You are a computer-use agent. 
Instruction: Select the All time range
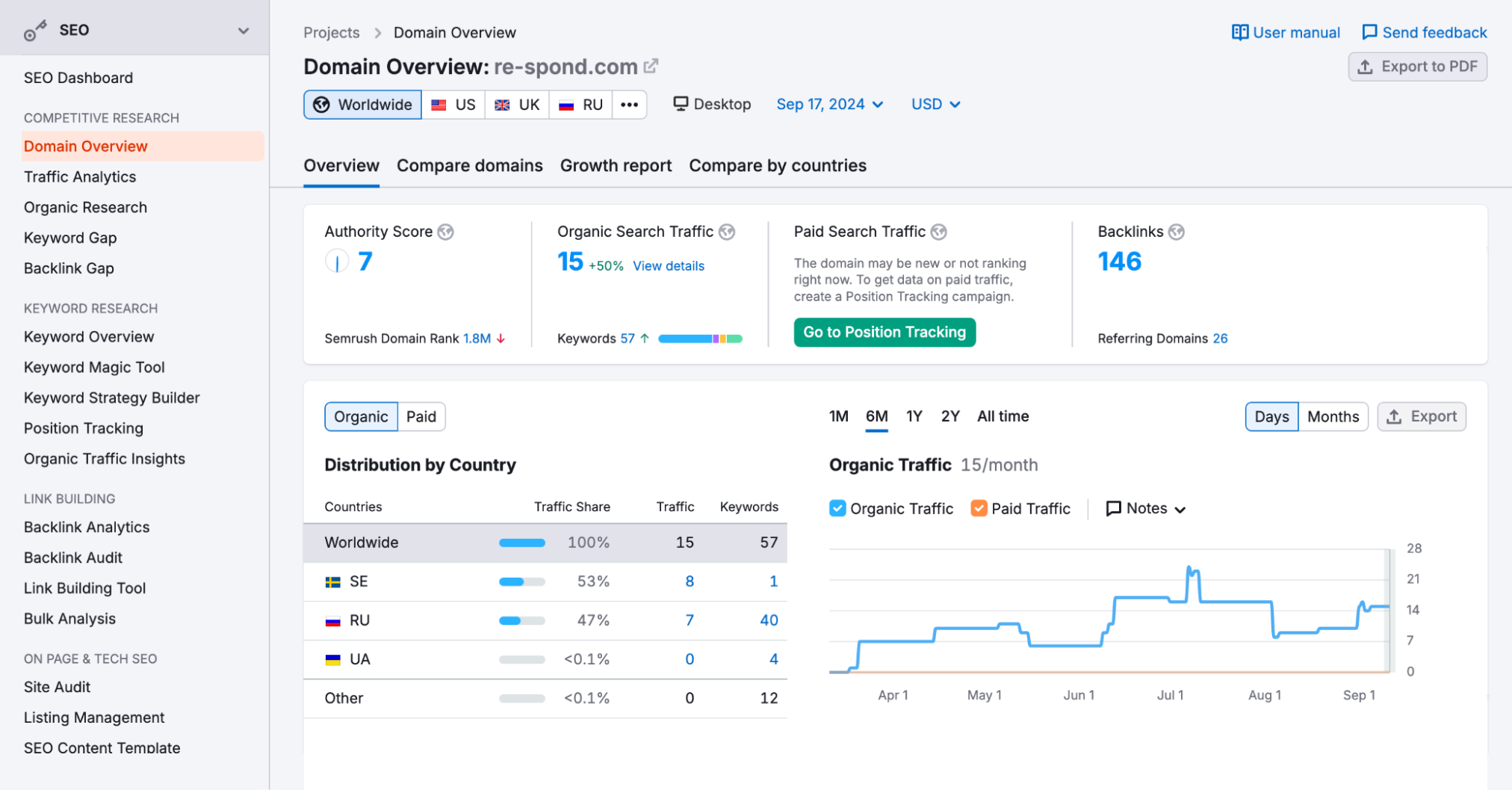click(x=1003, y=416)
